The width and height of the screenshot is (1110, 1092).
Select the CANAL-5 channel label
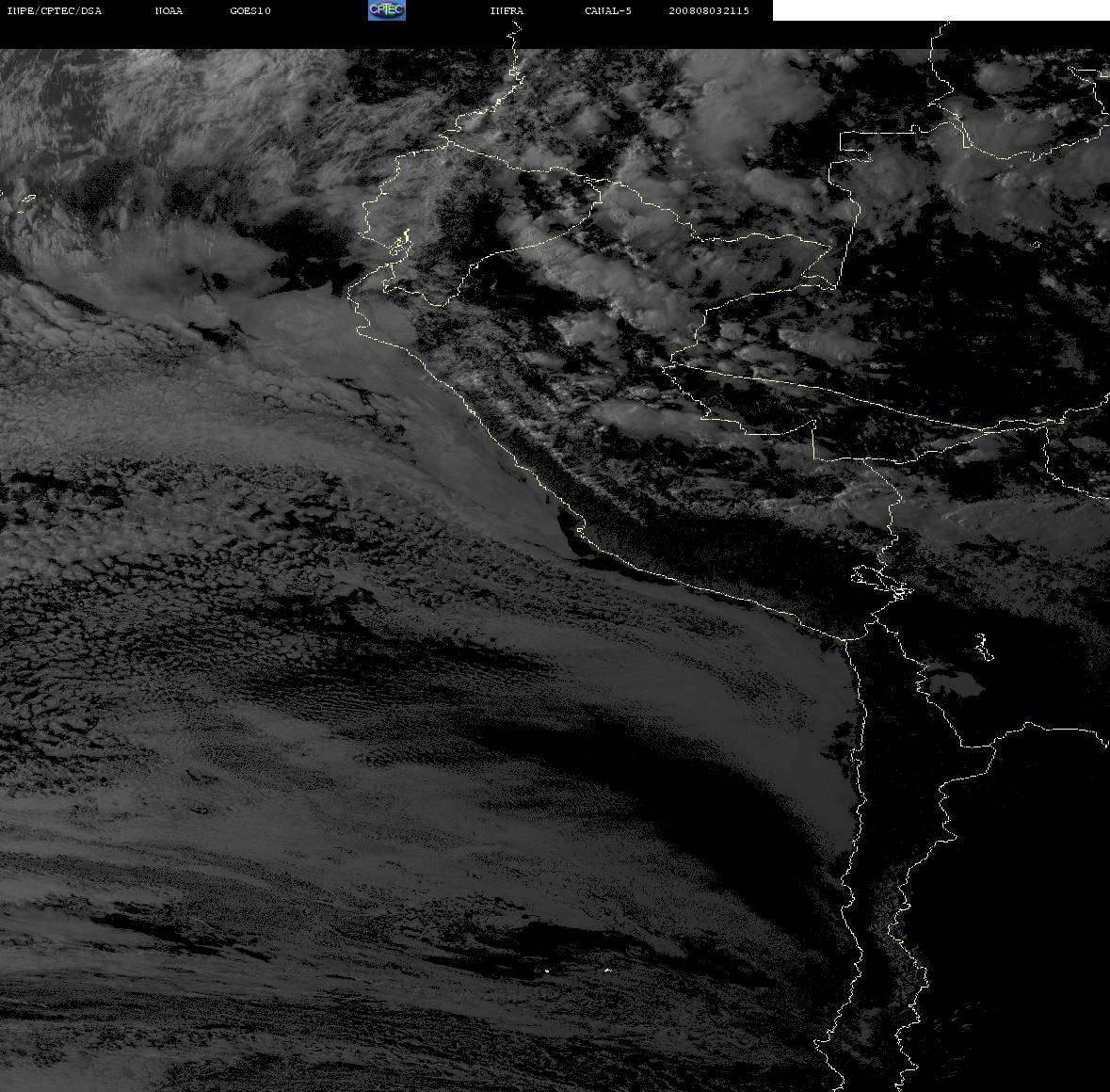[608, 10]
